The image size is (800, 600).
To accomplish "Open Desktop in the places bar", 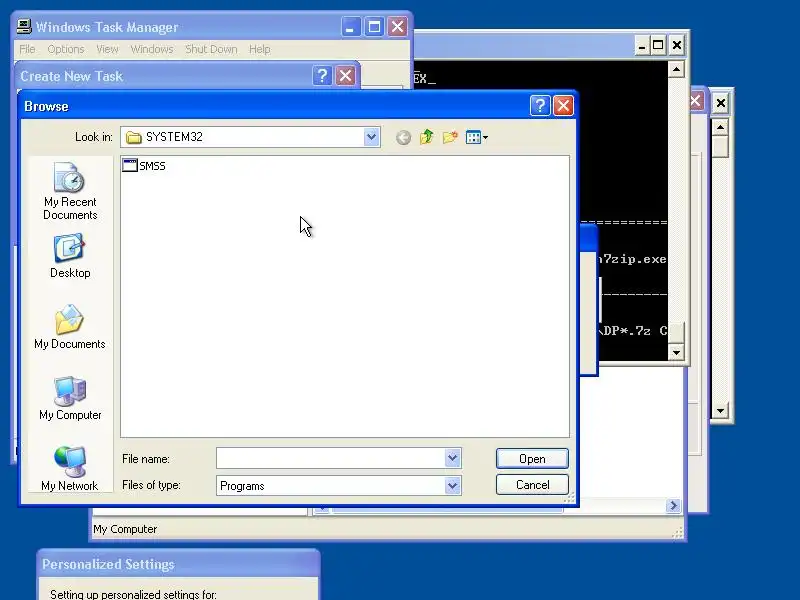I will click(70, 256).
